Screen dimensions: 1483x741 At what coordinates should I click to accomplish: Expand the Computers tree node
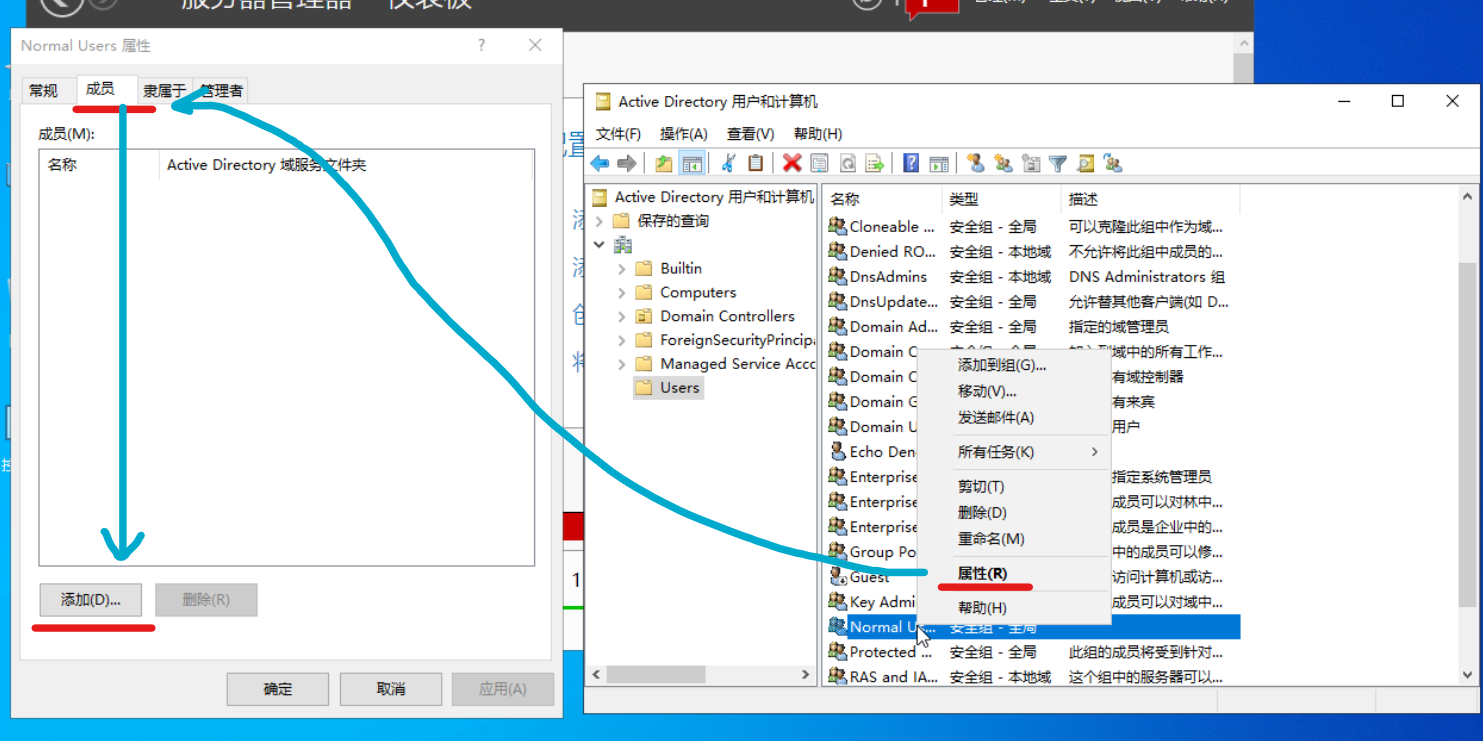[x=621, y=292]
